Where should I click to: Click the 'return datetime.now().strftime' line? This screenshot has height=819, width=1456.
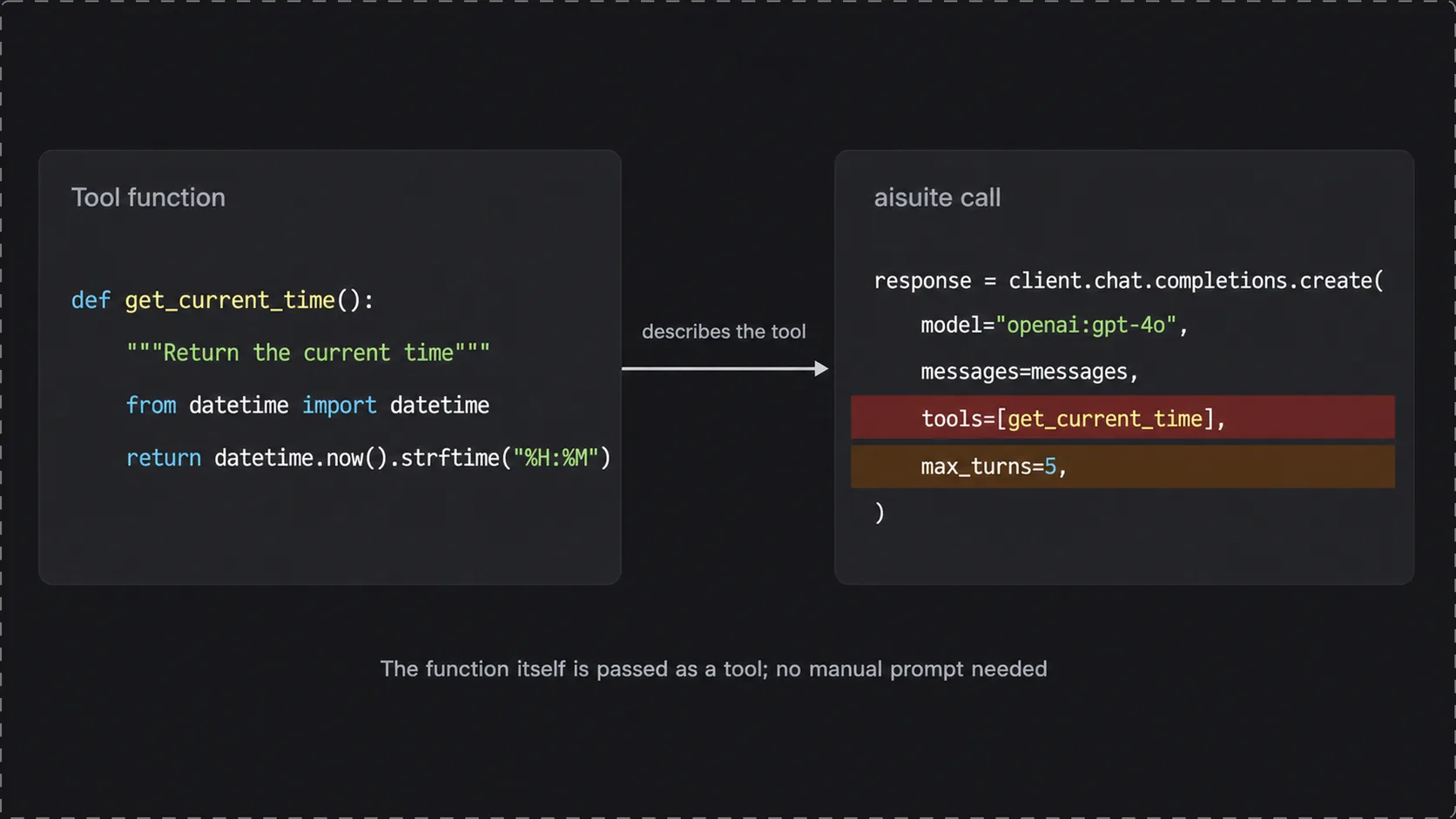(368, 458)
